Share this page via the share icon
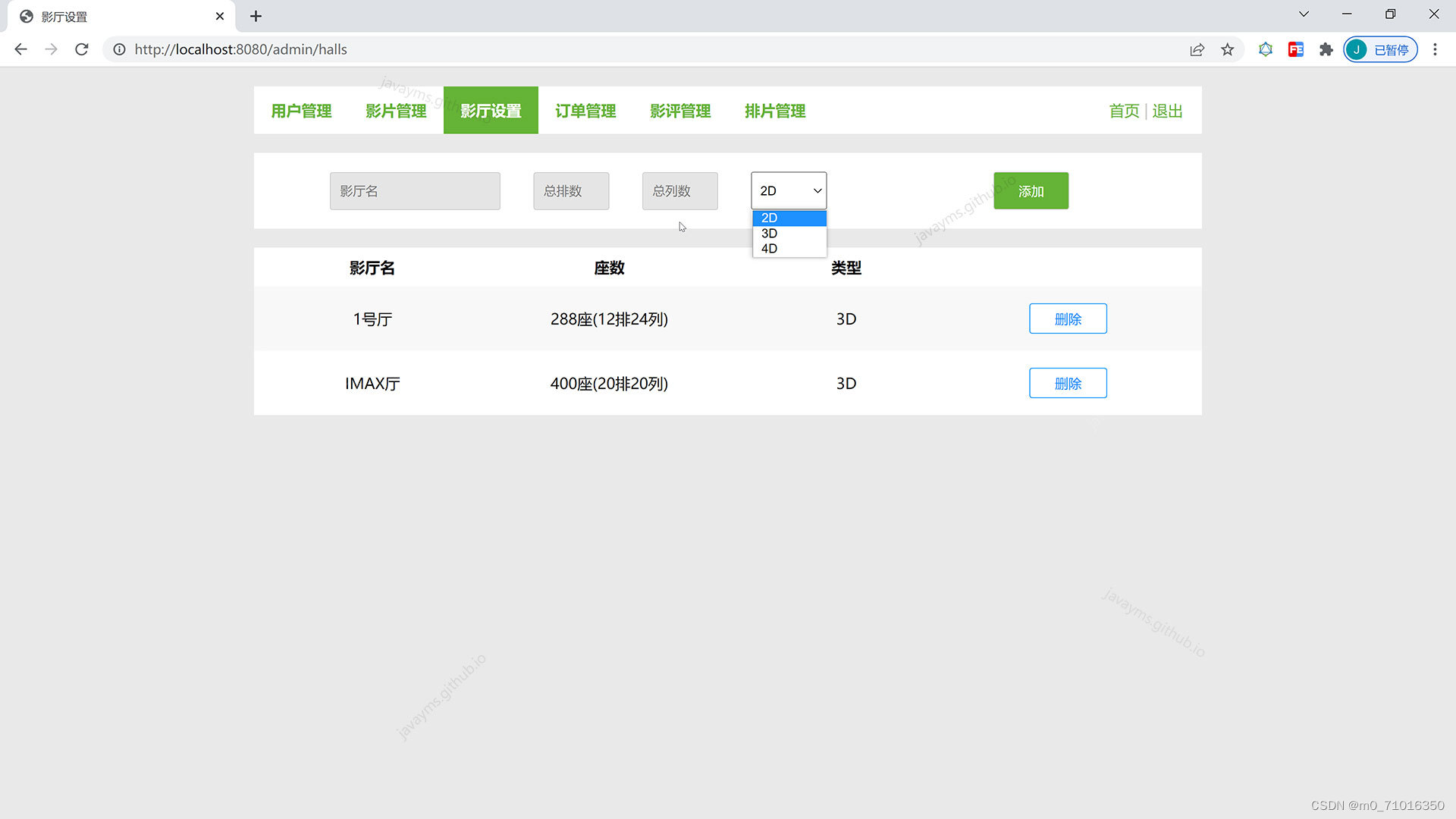Screen dimensions: 1456x819 coord(1197,49)
